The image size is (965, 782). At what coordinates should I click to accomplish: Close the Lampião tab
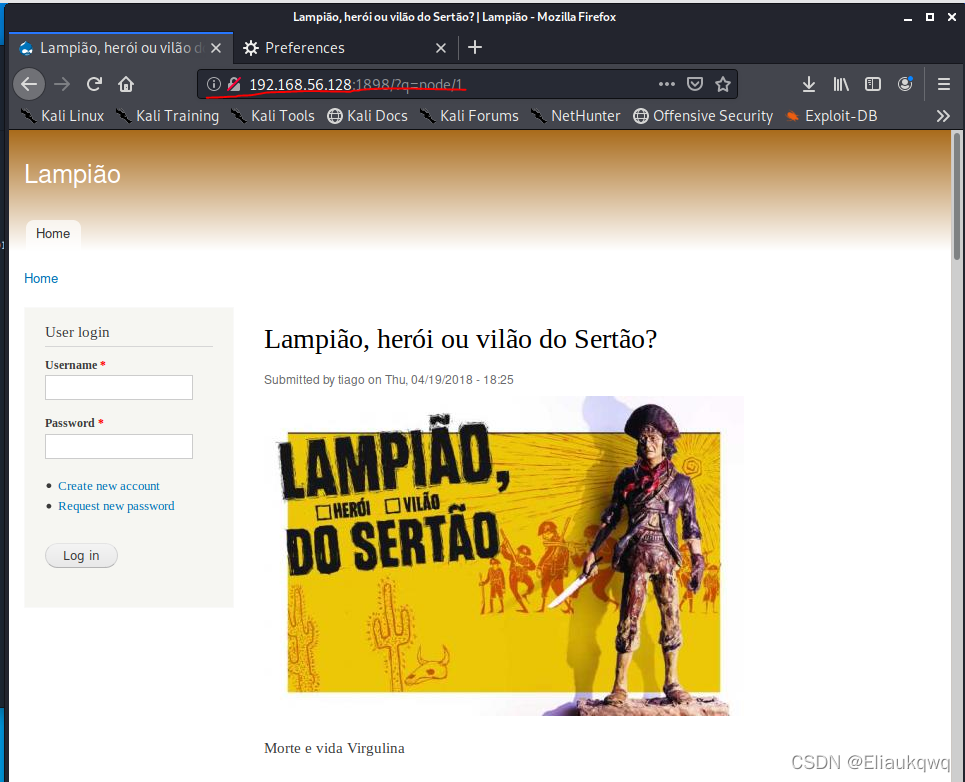pyautogui.click(x=216, y=48)
